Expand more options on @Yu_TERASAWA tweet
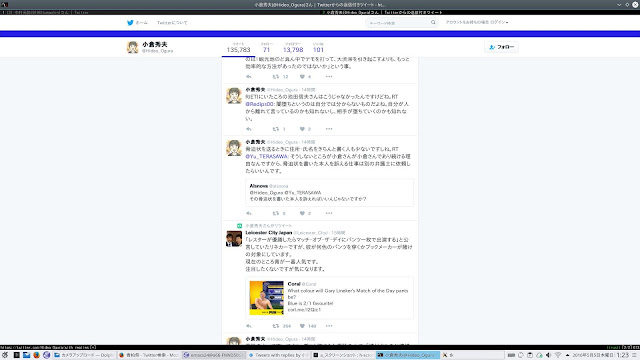Screen dimensions: 640x360 [x=329, y=213]
